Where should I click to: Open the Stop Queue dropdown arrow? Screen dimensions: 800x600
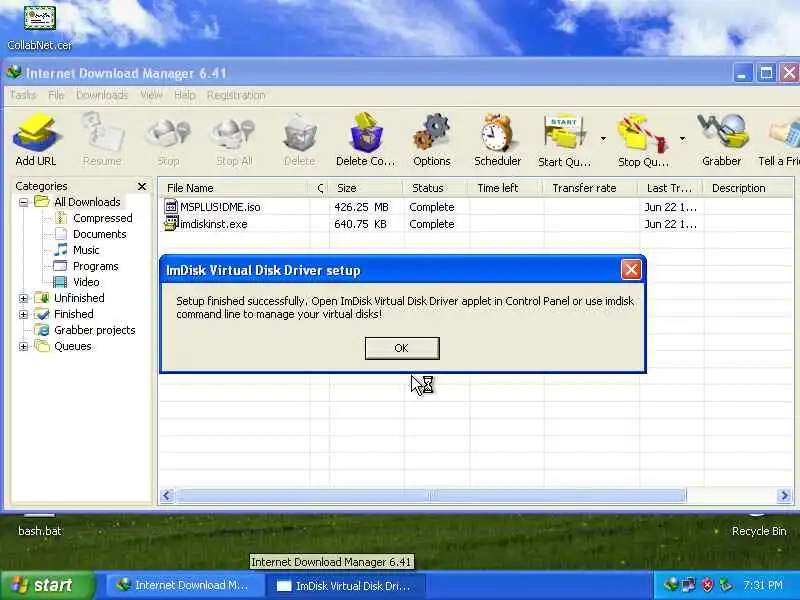[682, 138]
